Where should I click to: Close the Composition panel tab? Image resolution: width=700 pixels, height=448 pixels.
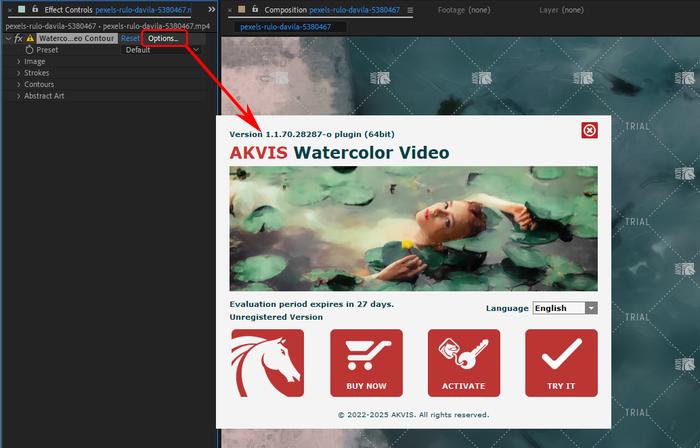230,10
